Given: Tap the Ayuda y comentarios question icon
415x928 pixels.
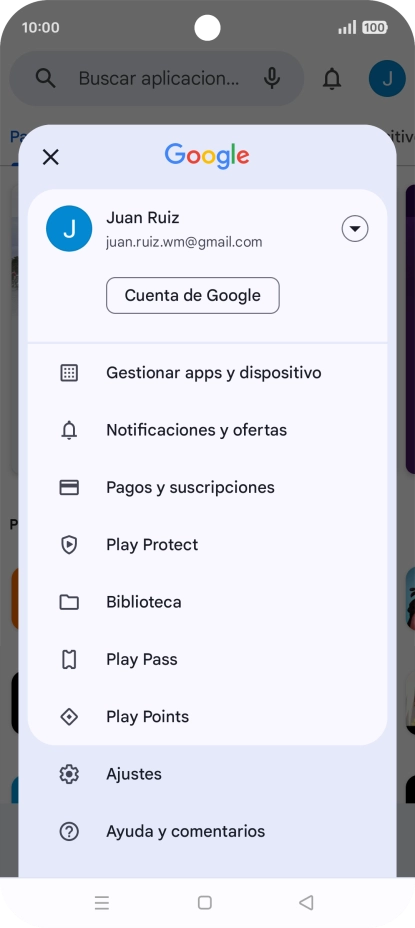Looking at the screenshot, I should coord(69,832).
